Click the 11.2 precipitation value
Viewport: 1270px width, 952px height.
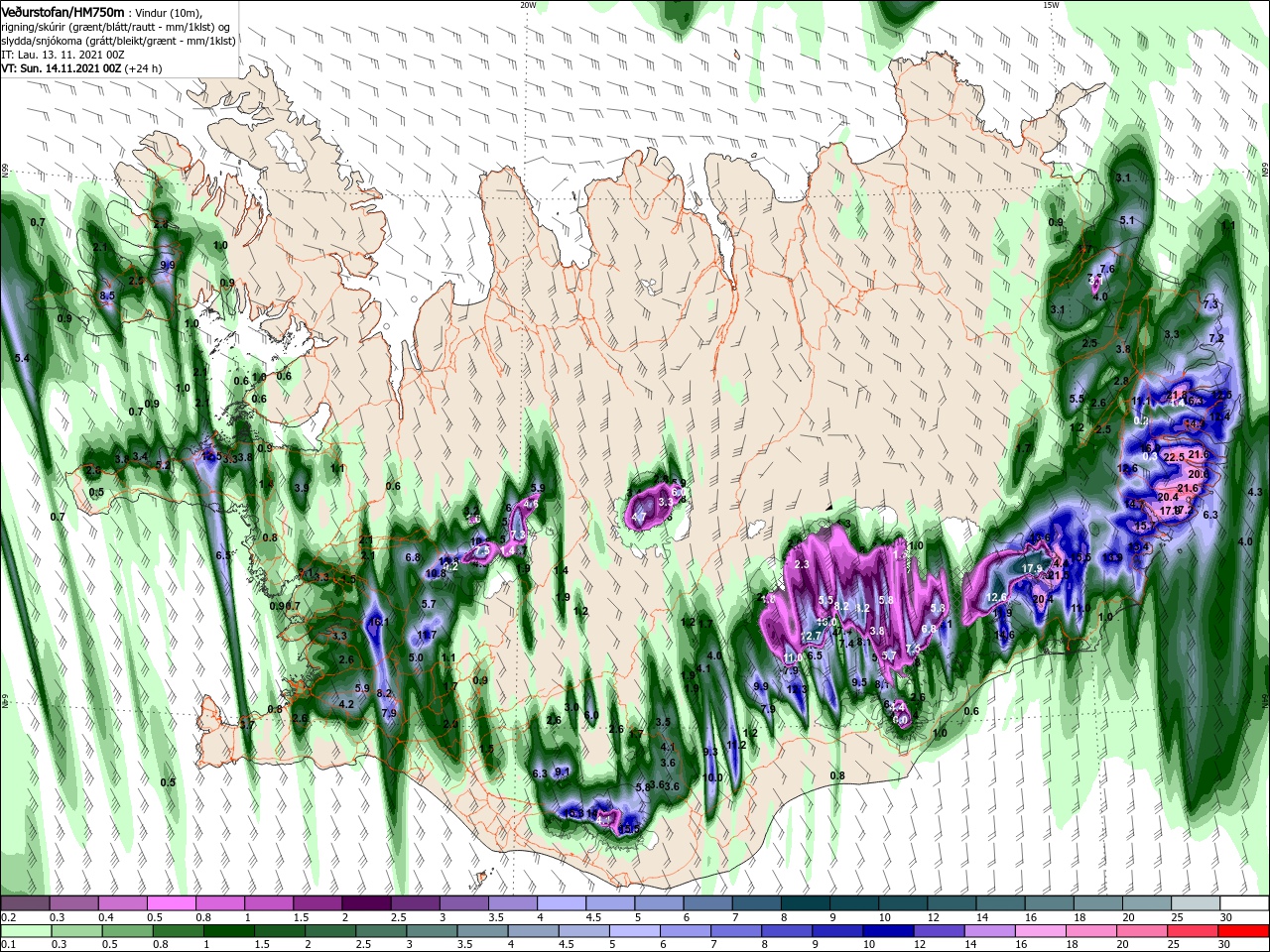pos(736,745)
